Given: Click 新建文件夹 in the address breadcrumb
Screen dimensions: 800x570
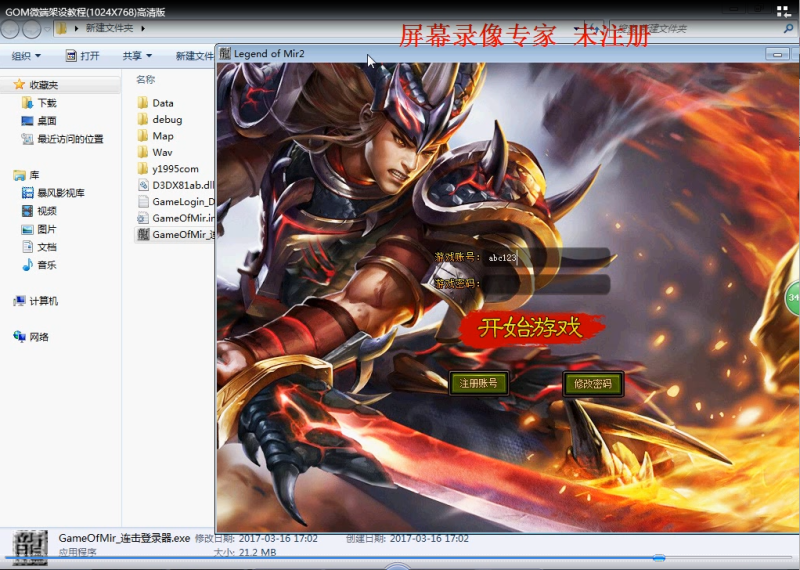Looking at the screenshot, I should point(109,28).
